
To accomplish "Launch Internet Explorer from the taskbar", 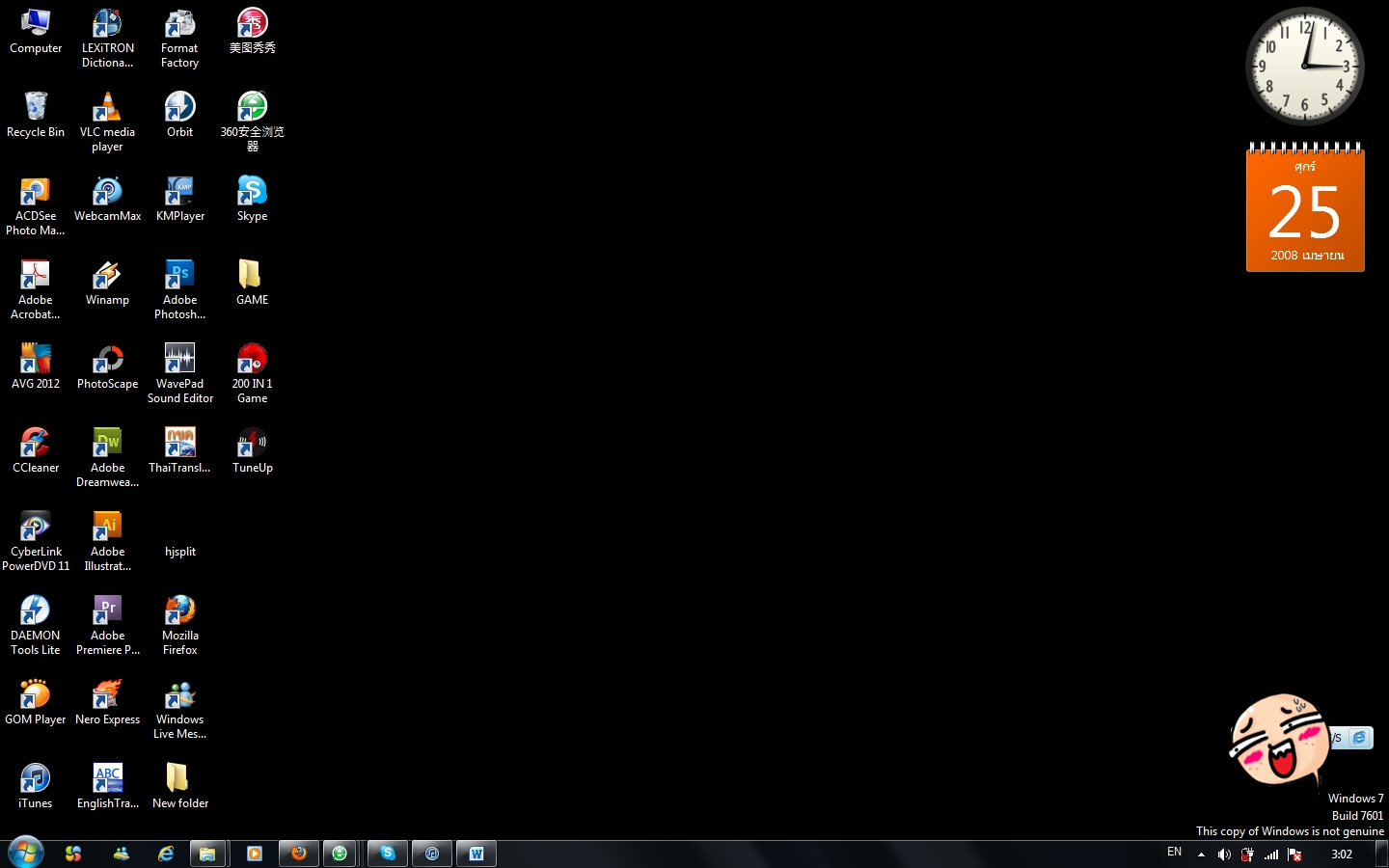I will coord(166,854).
